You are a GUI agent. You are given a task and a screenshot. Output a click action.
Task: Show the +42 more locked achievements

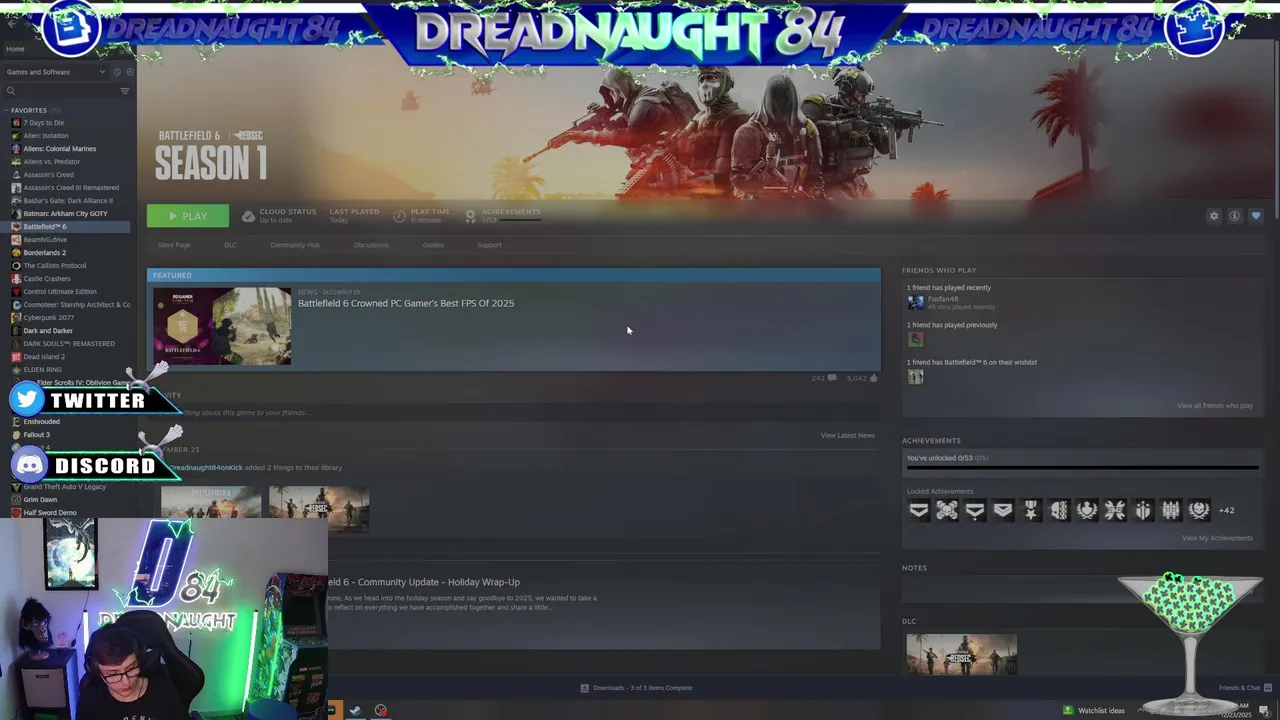pyautogui.click(x=1226, y=511)
